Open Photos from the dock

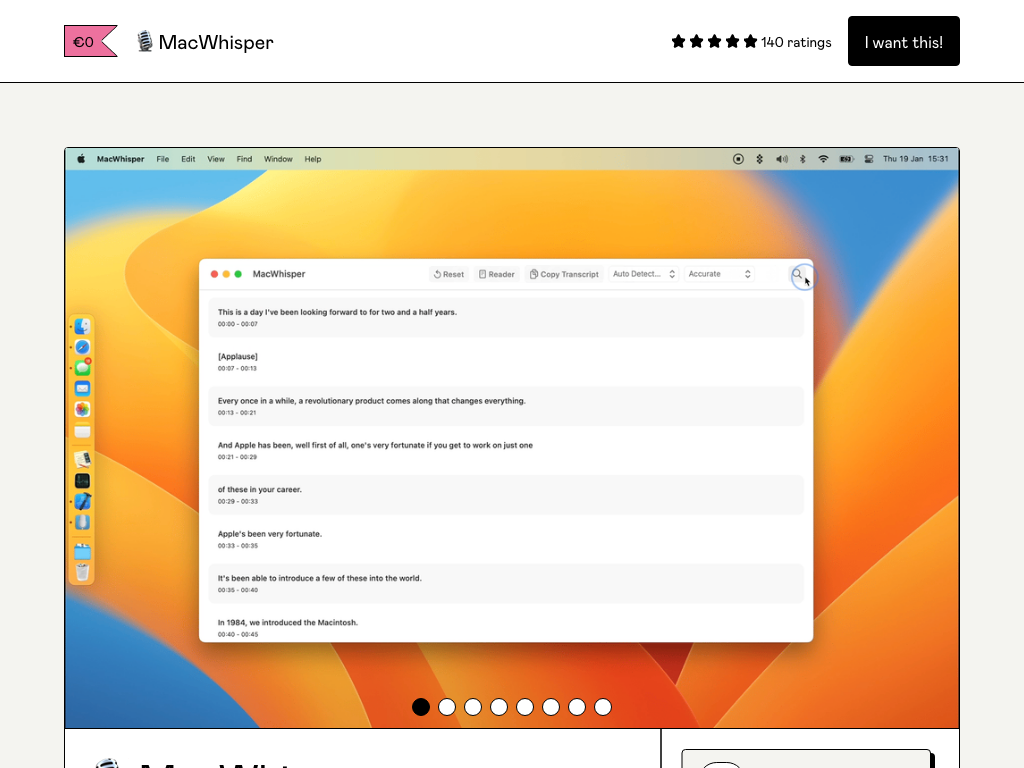point(82,409)
